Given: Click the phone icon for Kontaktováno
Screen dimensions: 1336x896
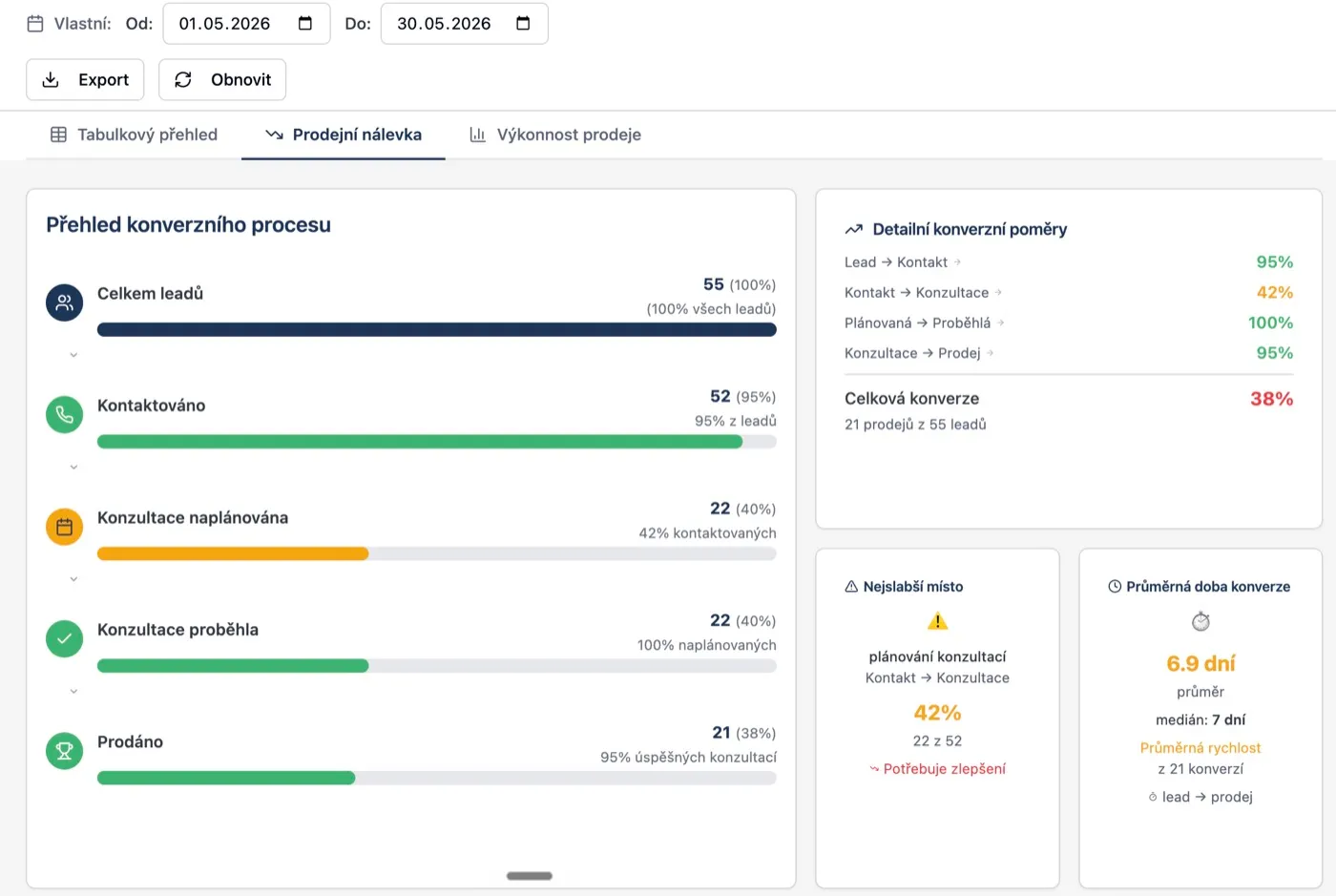Looking at the screenshot, I should pyautogui.click(x=65, y=414).
